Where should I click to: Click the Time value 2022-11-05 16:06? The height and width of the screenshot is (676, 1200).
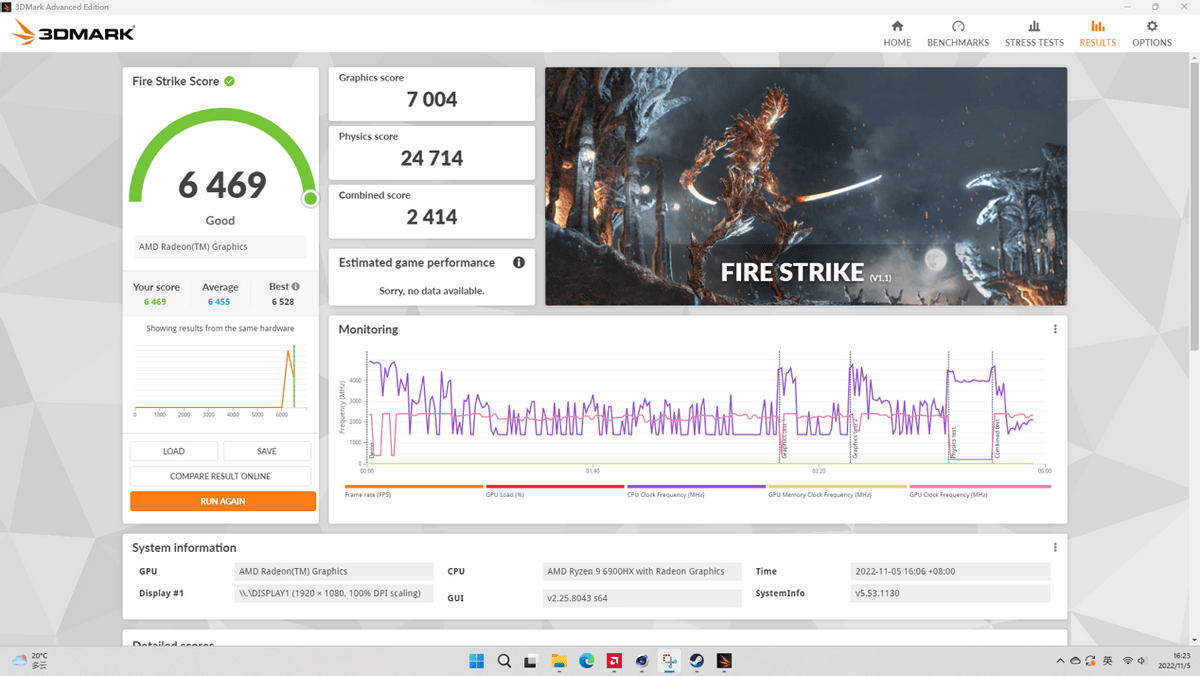point(950,571)
